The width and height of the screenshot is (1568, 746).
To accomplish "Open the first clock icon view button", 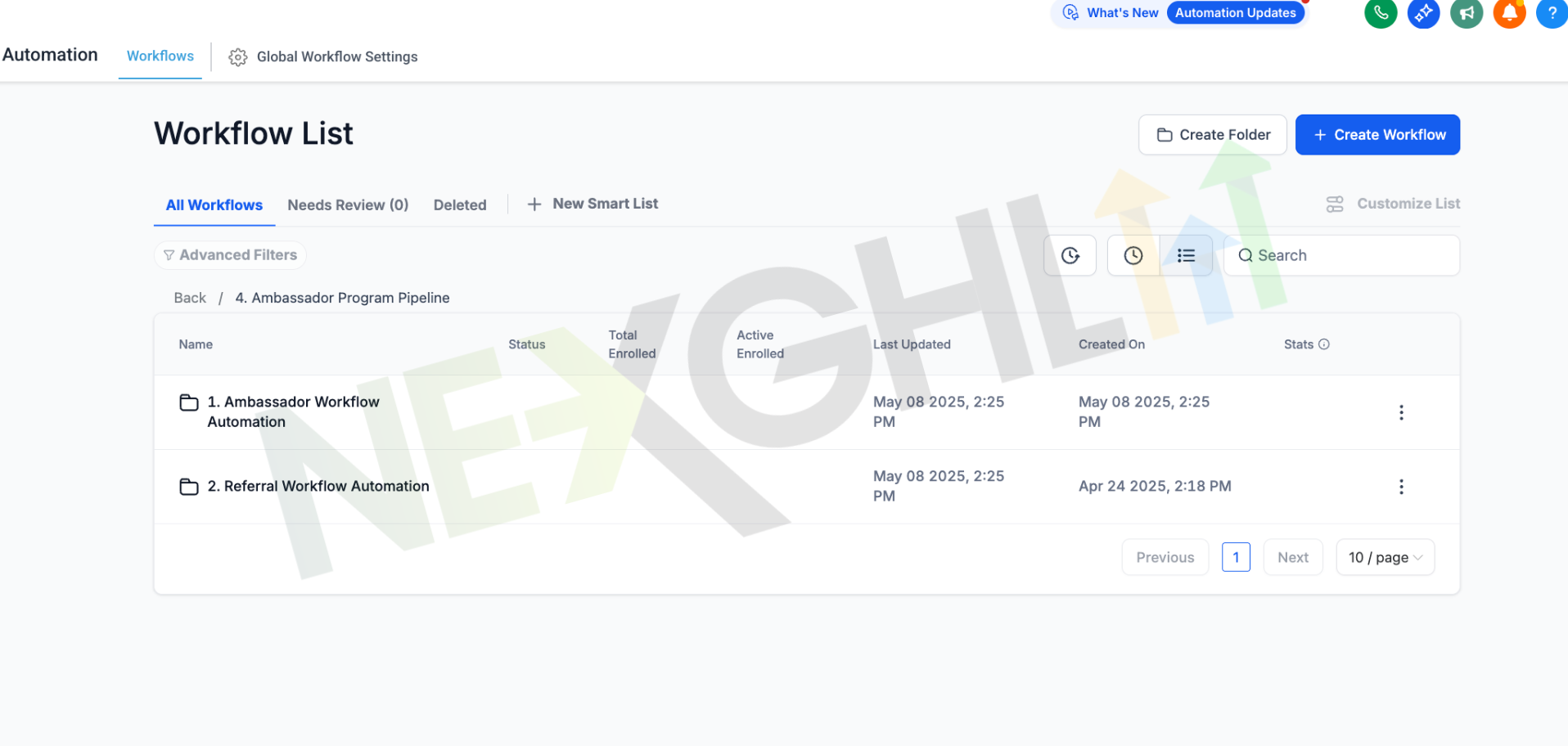I will 1070,256.
